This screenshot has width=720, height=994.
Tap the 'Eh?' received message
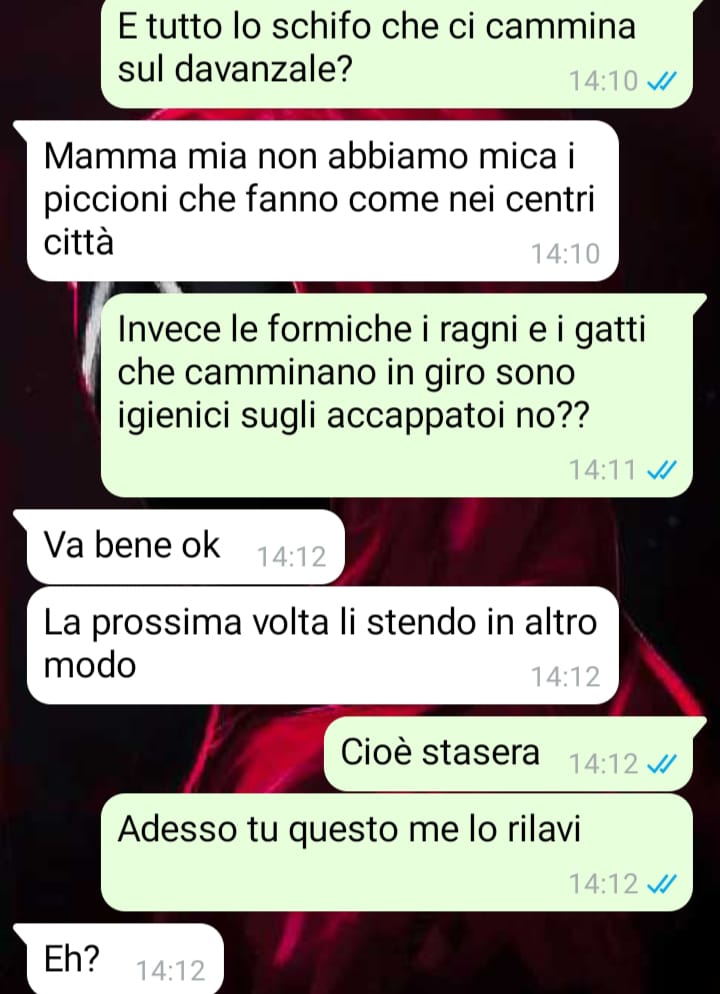pos(125,959)
